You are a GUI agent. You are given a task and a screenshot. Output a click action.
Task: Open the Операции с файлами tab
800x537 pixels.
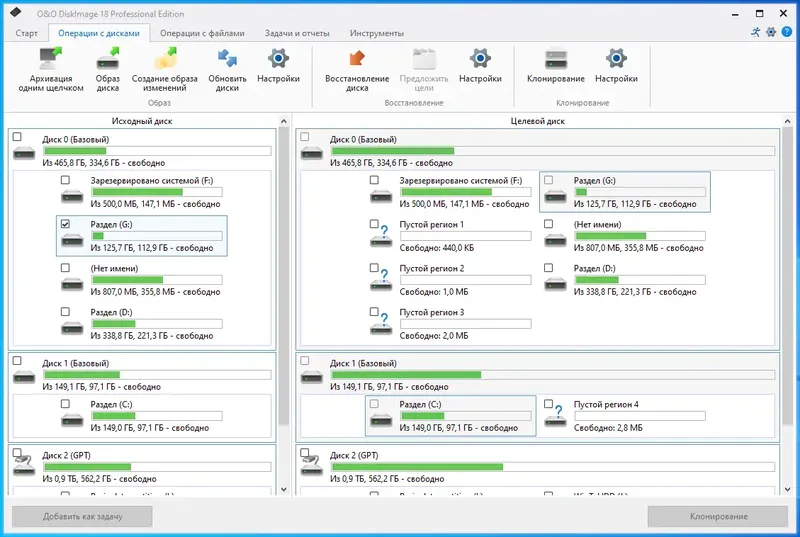[x=202, y=33]
